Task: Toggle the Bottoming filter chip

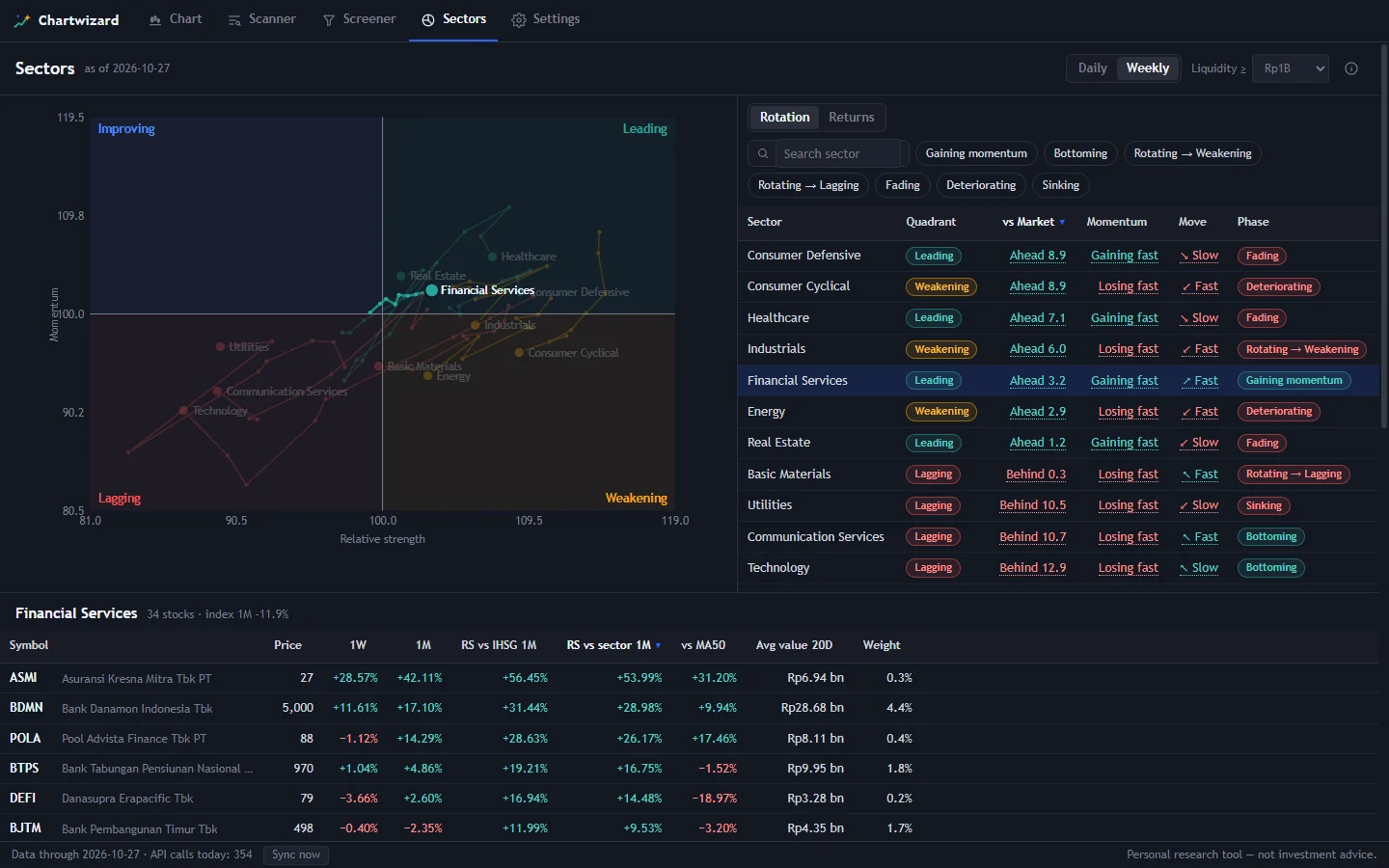Action: 1080,153
